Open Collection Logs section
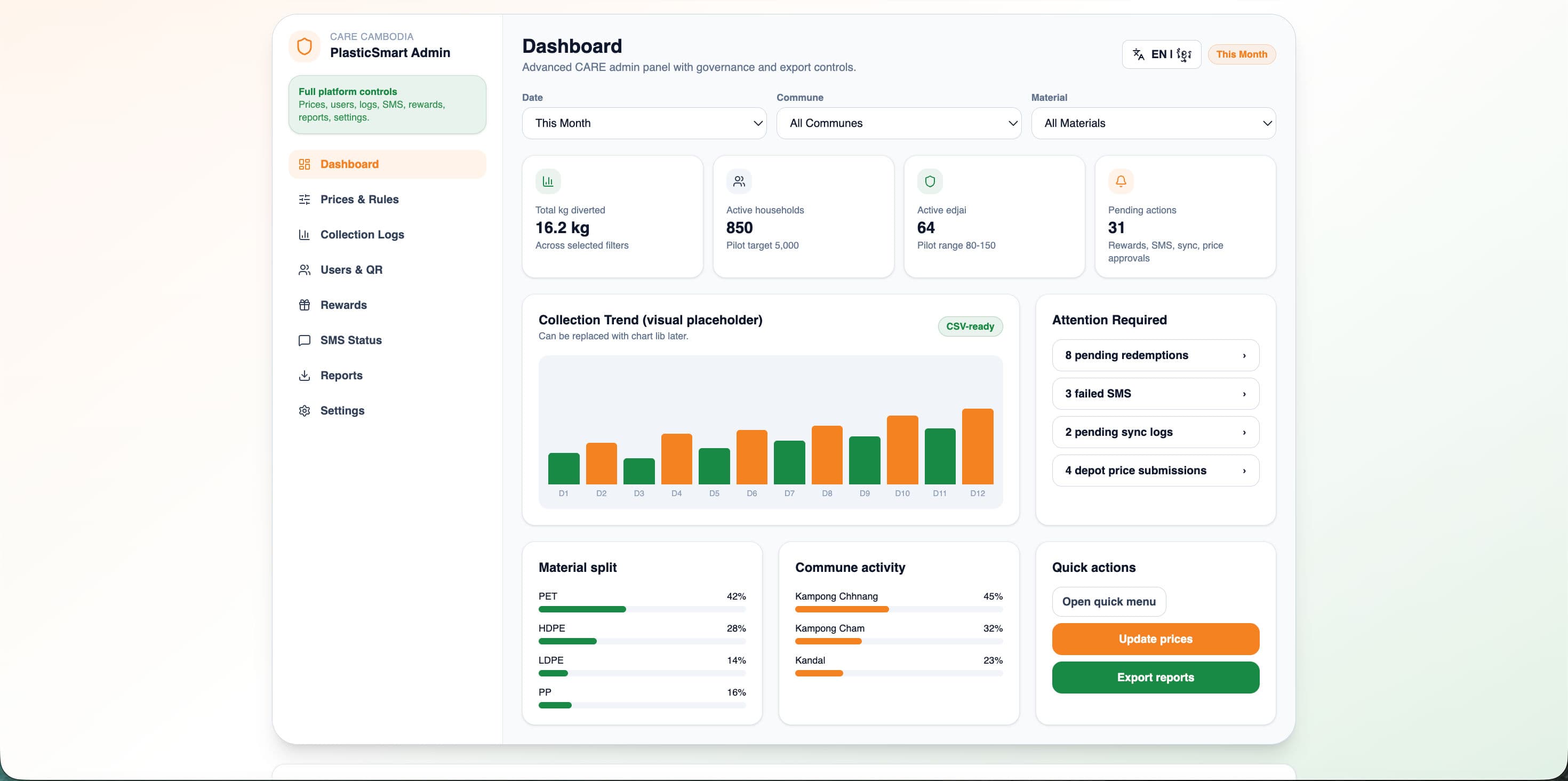 click(x=387, y=235)
